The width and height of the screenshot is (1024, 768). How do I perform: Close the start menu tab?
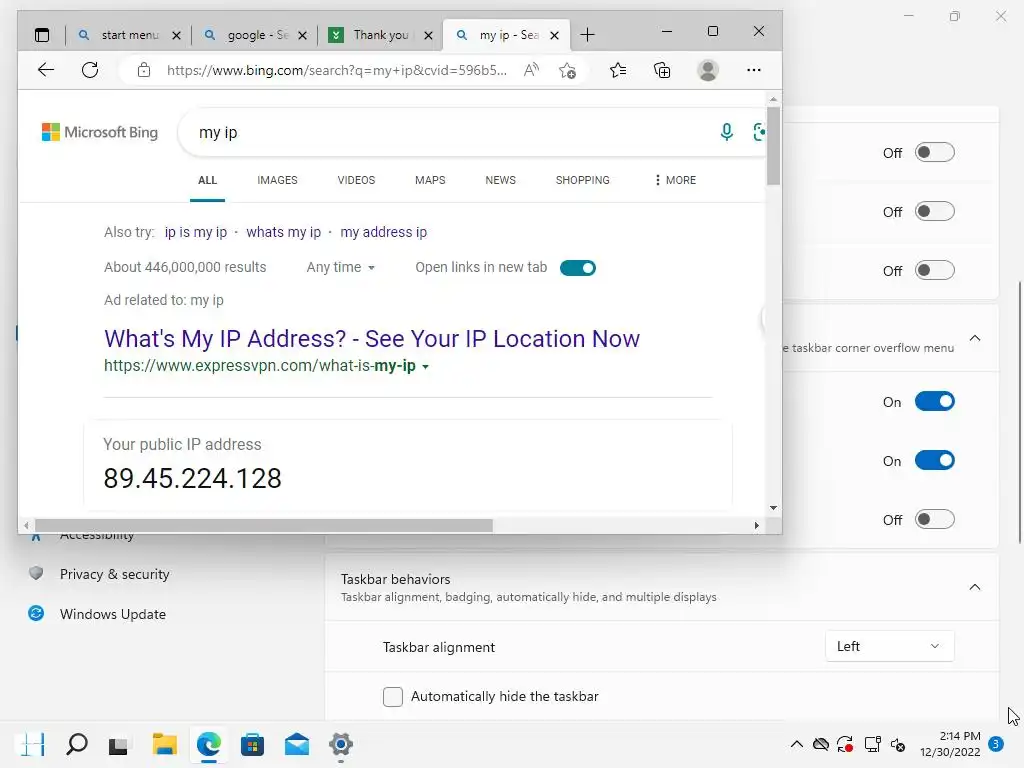176,35
